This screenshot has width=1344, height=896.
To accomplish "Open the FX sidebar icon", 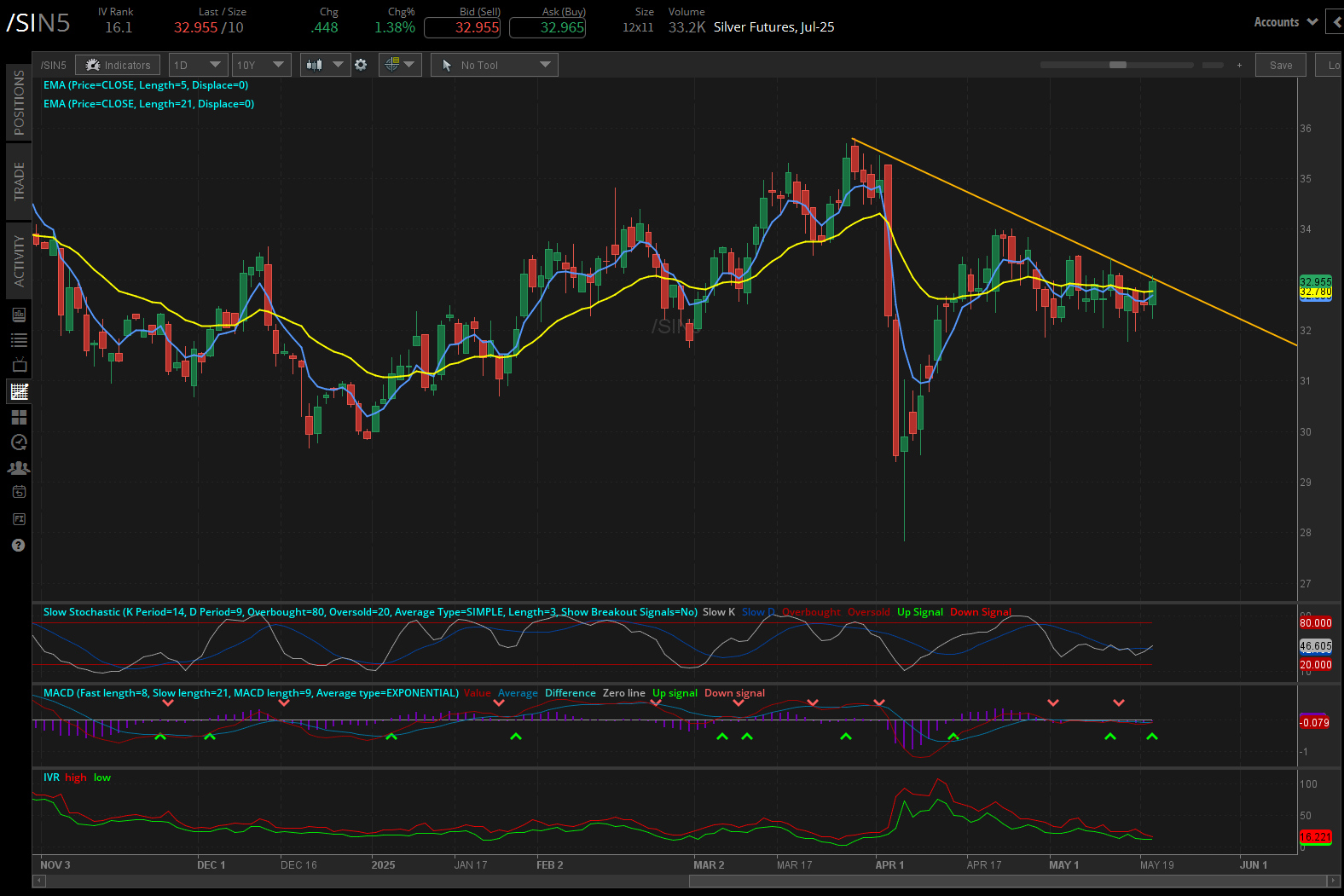I will coord(19,518).
